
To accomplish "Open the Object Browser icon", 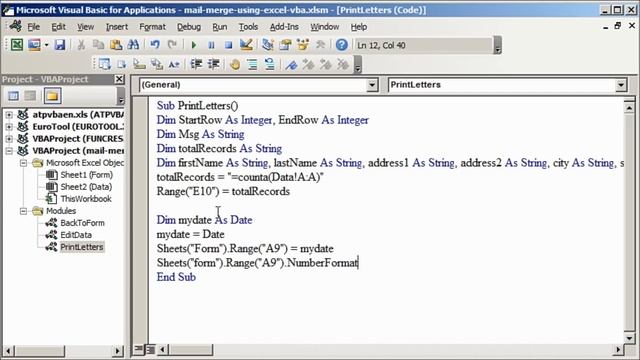I will 303,44.
